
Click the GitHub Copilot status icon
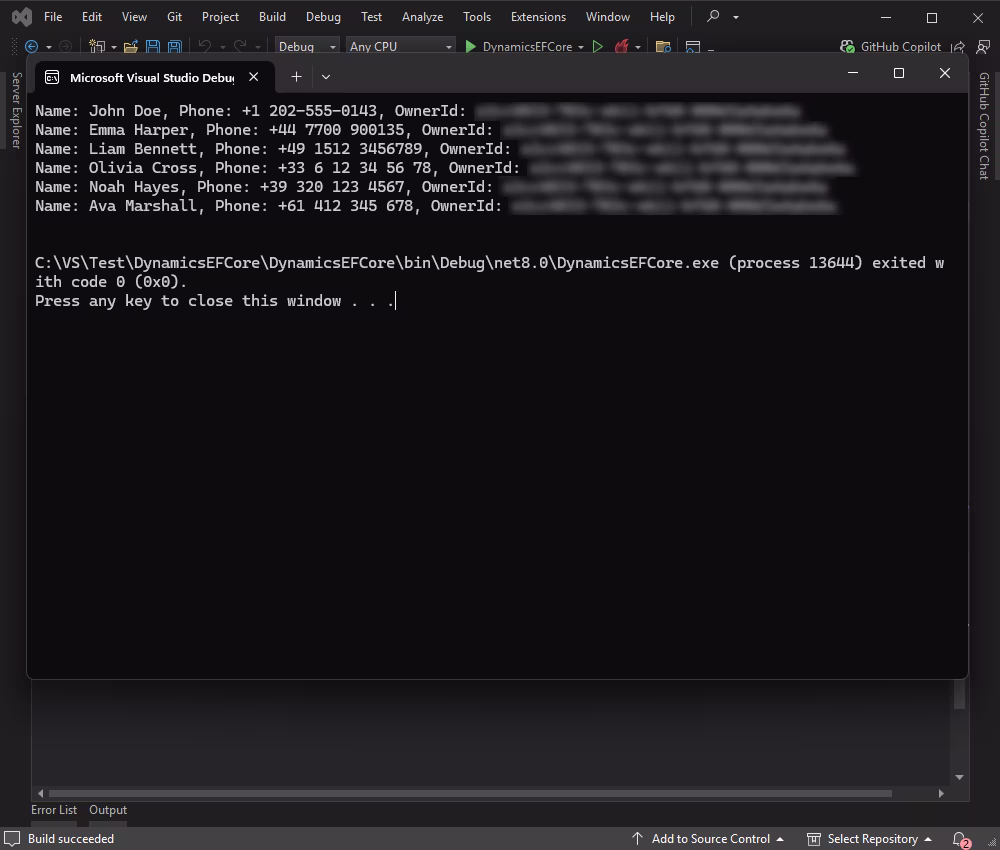[847, 47]
